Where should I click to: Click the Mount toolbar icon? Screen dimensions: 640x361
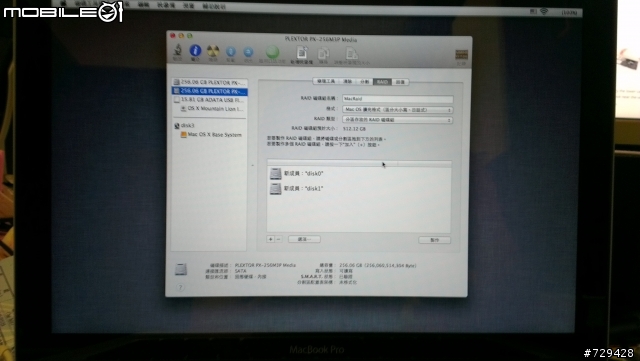(x=231, y=51)
